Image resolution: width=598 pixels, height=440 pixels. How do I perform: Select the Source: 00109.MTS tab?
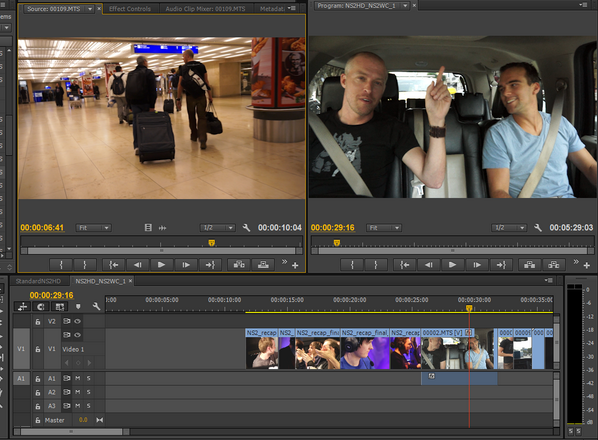coord(53,9)
